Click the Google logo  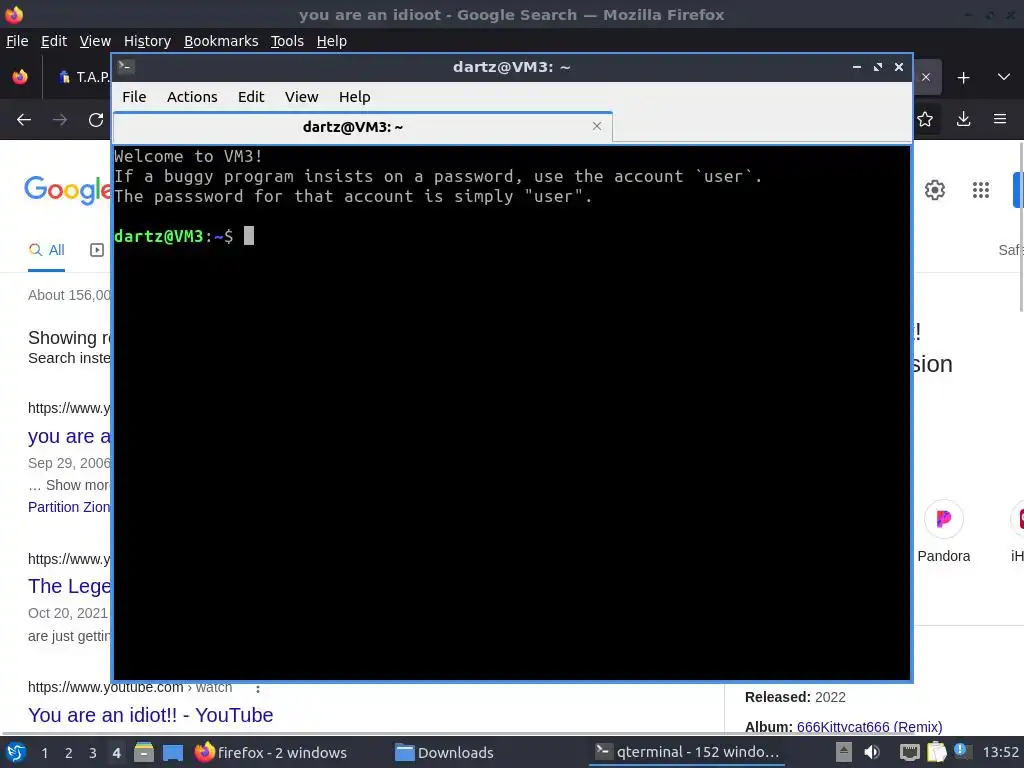coord(68,190)
